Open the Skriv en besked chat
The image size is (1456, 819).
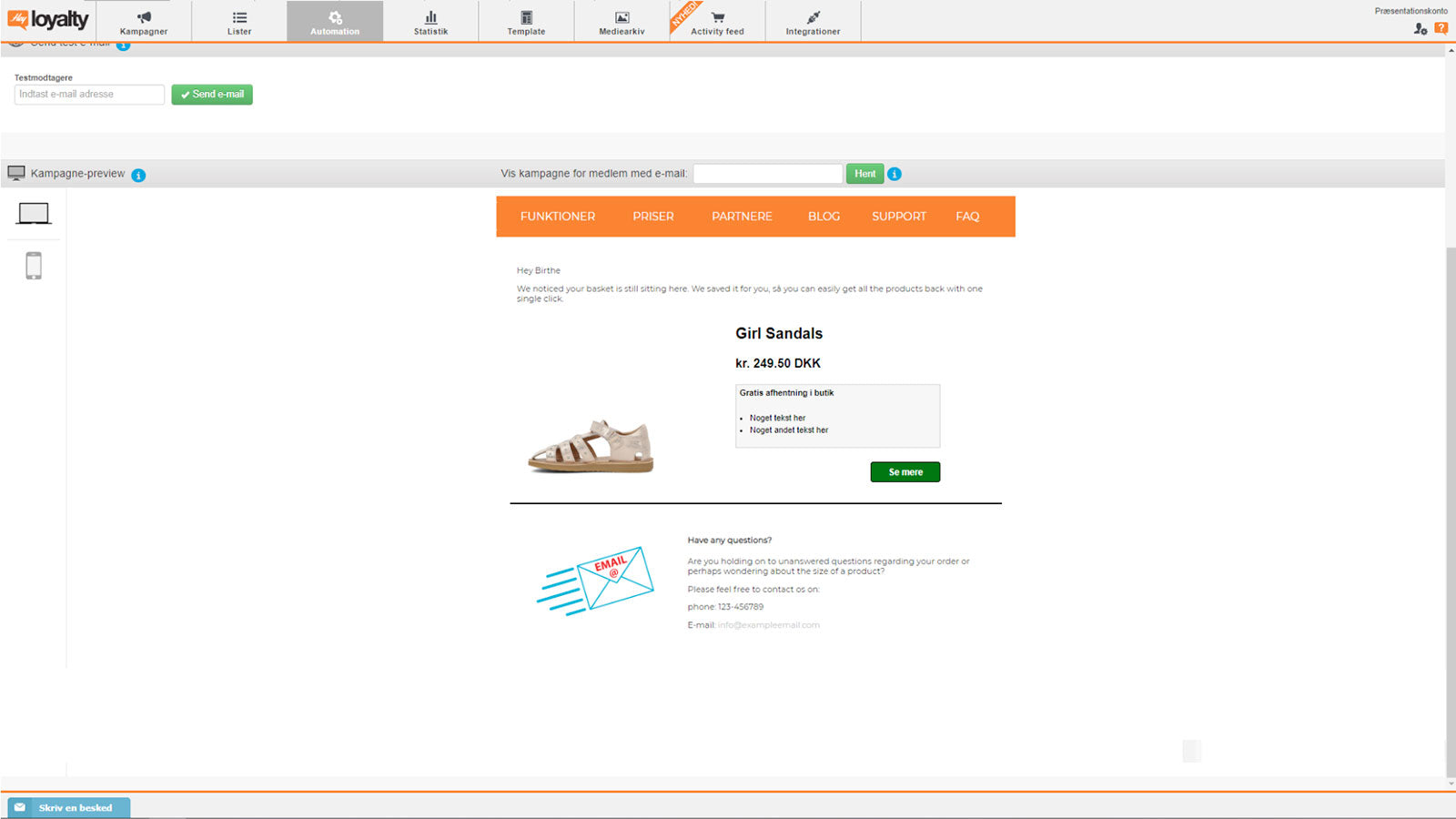click(x=68, y=807)
